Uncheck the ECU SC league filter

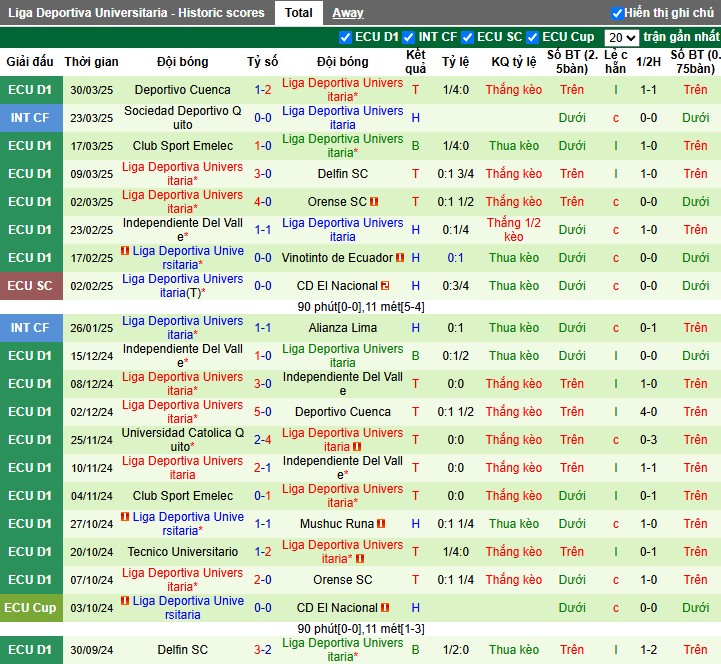[467, 37]
